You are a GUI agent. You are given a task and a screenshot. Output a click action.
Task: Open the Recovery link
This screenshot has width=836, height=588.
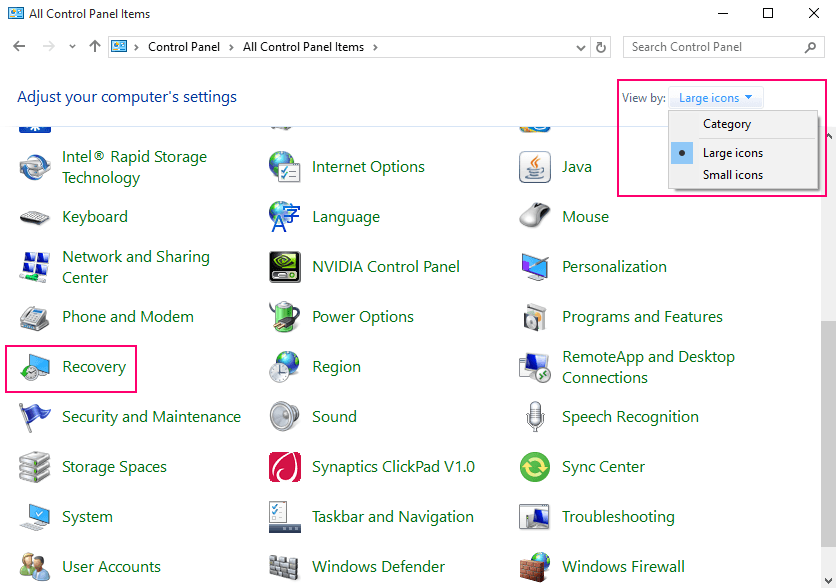click(94, 367)
